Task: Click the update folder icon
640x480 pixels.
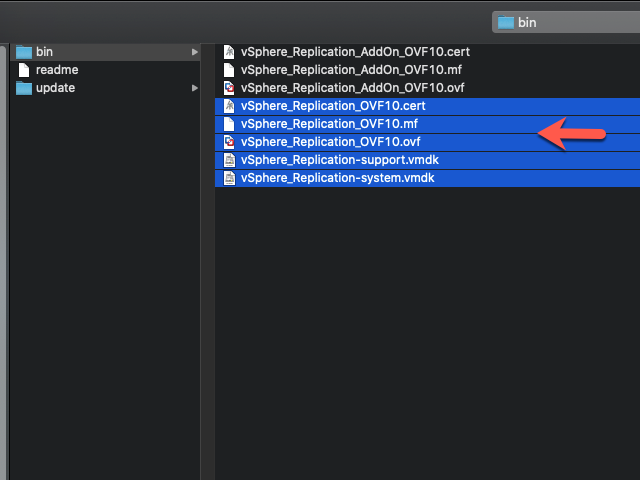Action: coord(24,88)
